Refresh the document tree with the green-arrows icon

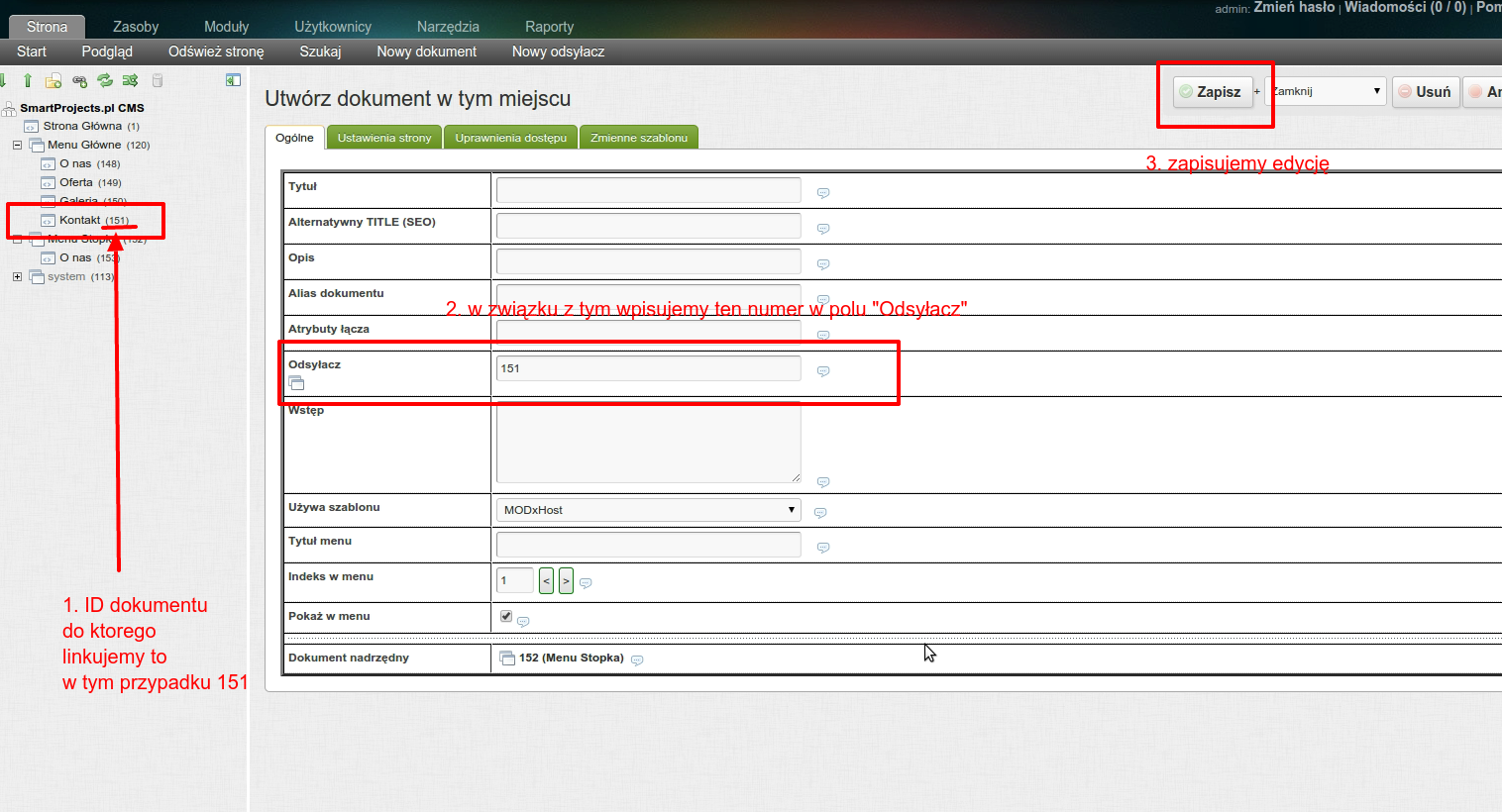pos(105,80)
